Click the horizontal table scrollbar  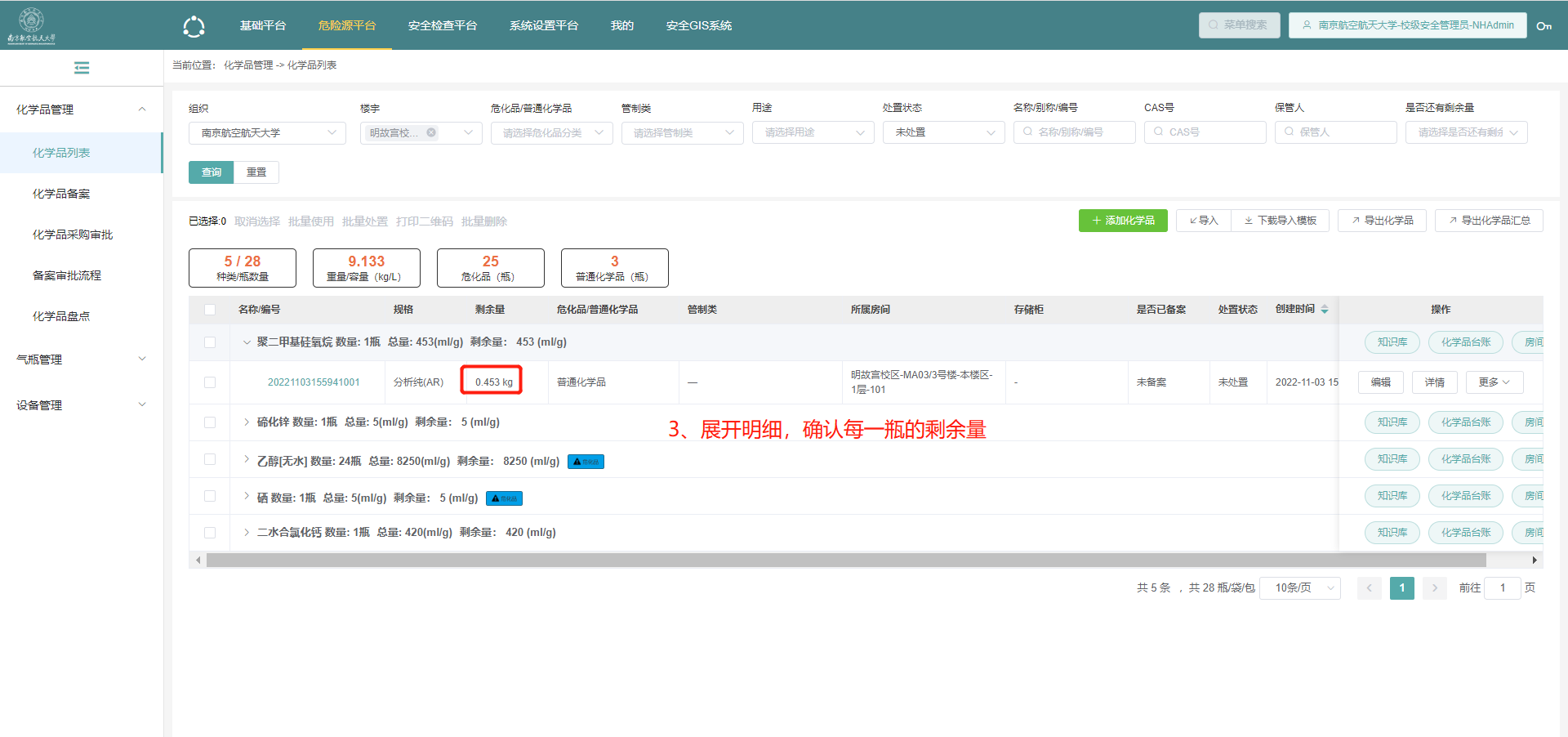(x=845, y=561)
